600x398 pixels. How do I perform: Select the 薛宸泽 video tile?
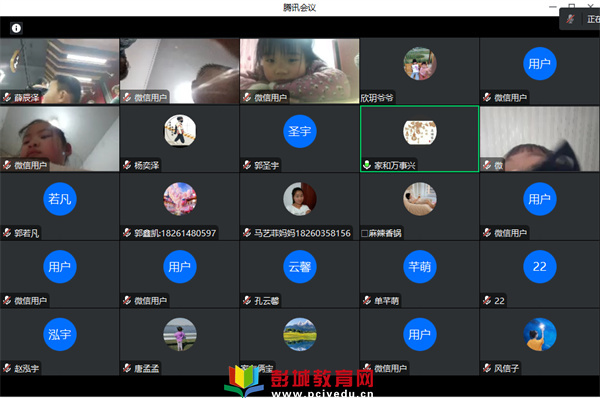coord(60,71)
